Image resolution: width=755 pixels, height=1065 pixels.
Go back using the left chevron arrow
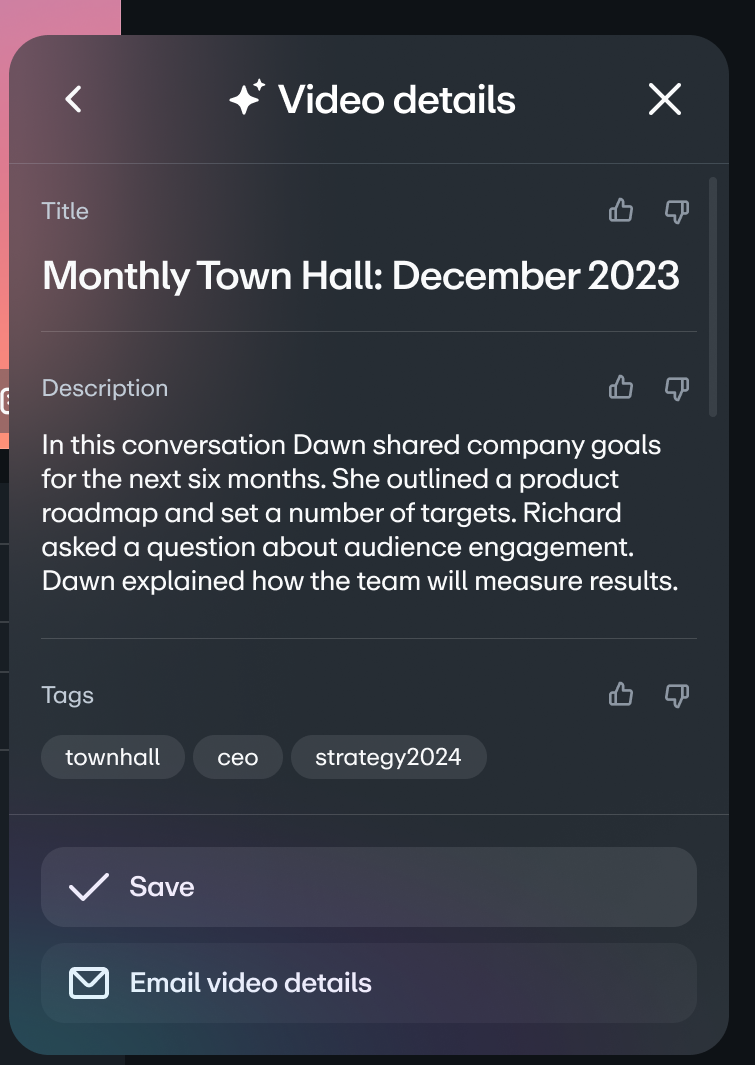pyautogui.click(x=73, y=99)
